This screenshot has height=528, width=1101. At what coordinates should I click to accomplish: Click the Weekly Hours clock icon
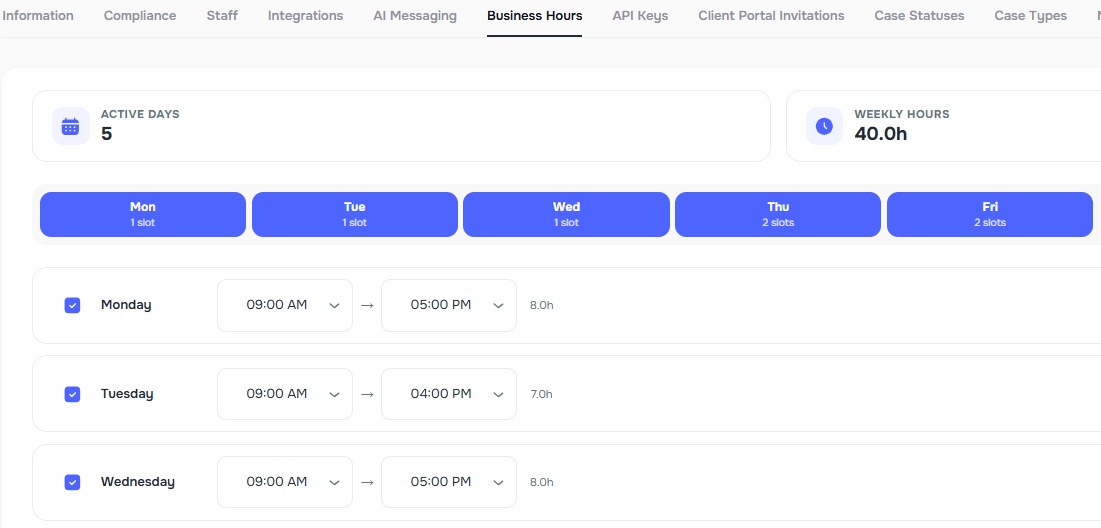tap(824, 126)
